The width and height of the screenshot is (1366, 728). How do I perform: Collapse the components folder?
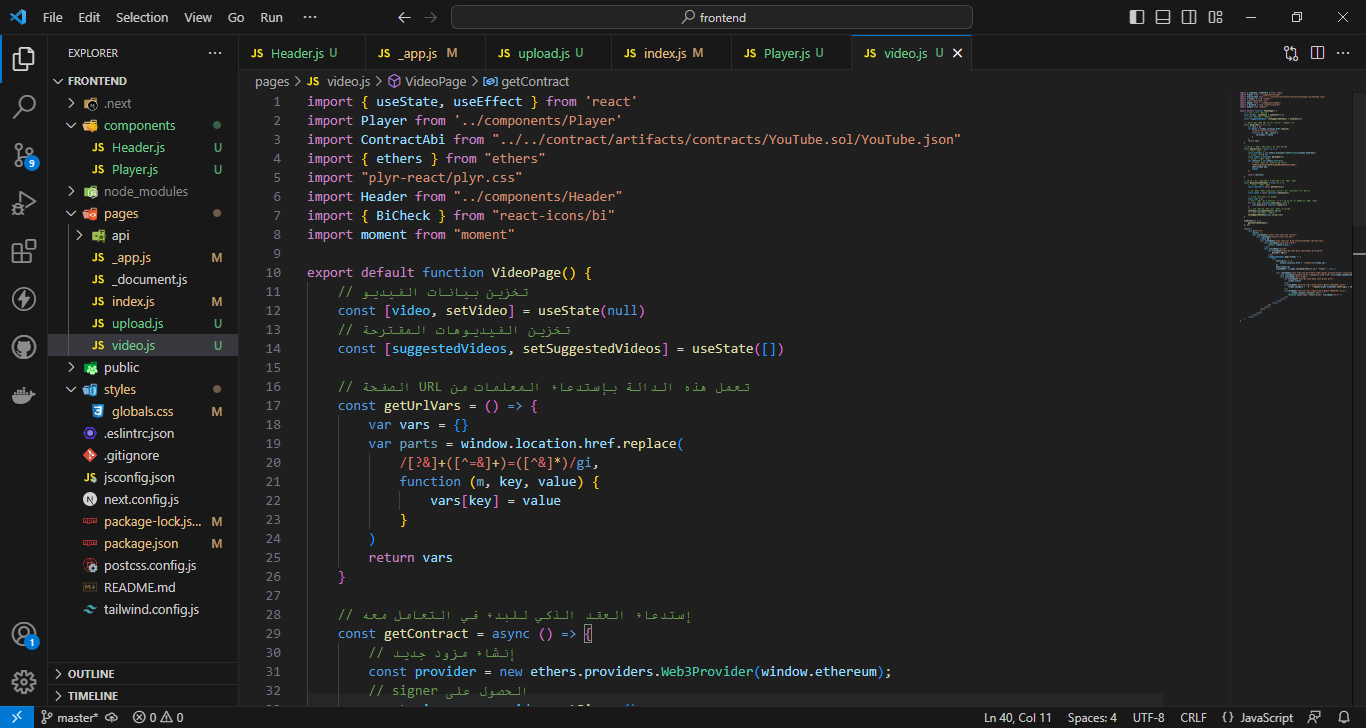tap(138, 125)
